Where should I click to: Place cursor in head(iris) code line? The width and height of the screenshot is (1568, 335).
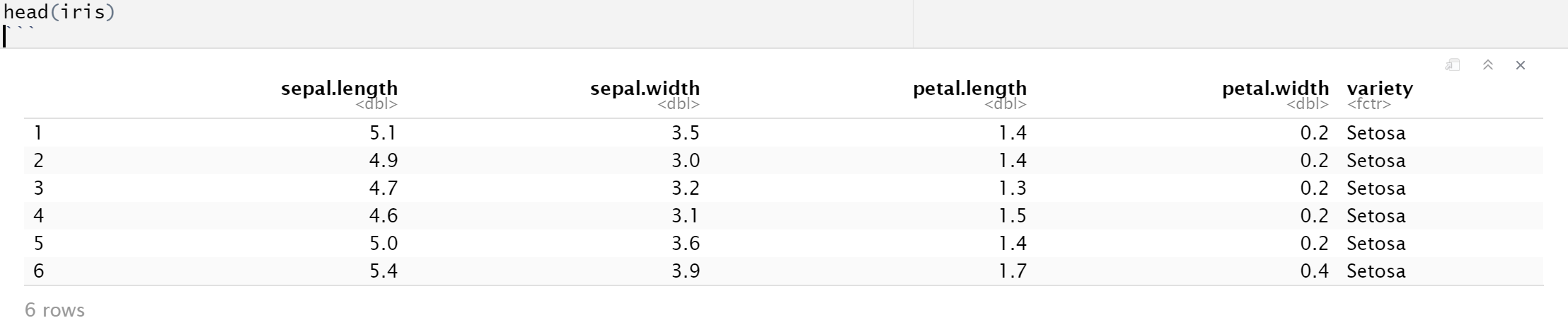point(59,13)
